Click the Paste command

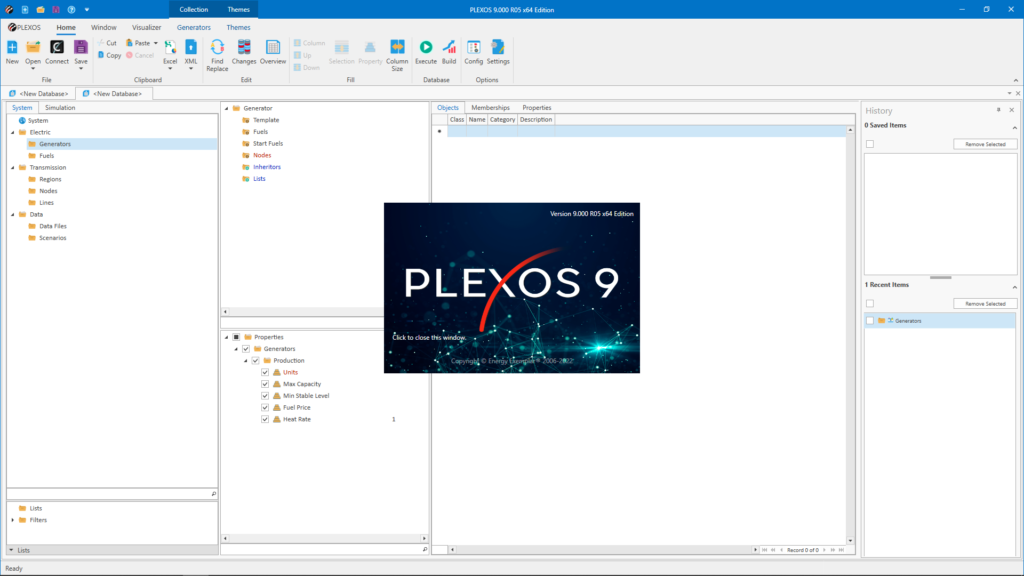coord(138,43)
